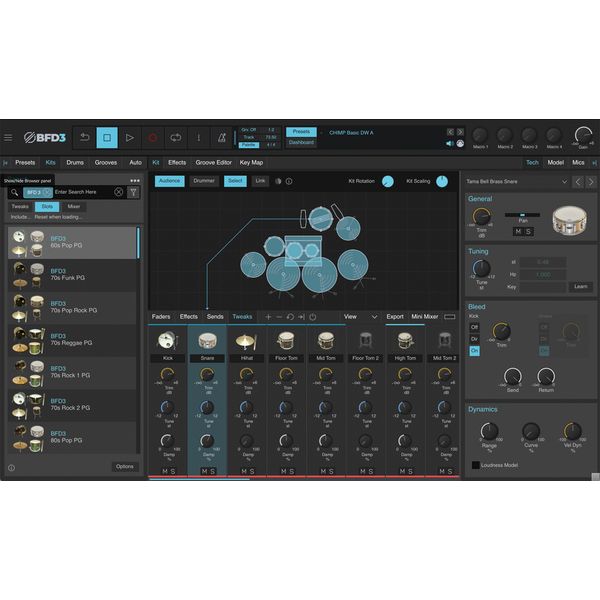
Task: Toggle the metronome icon
Action: click(222, 137)
